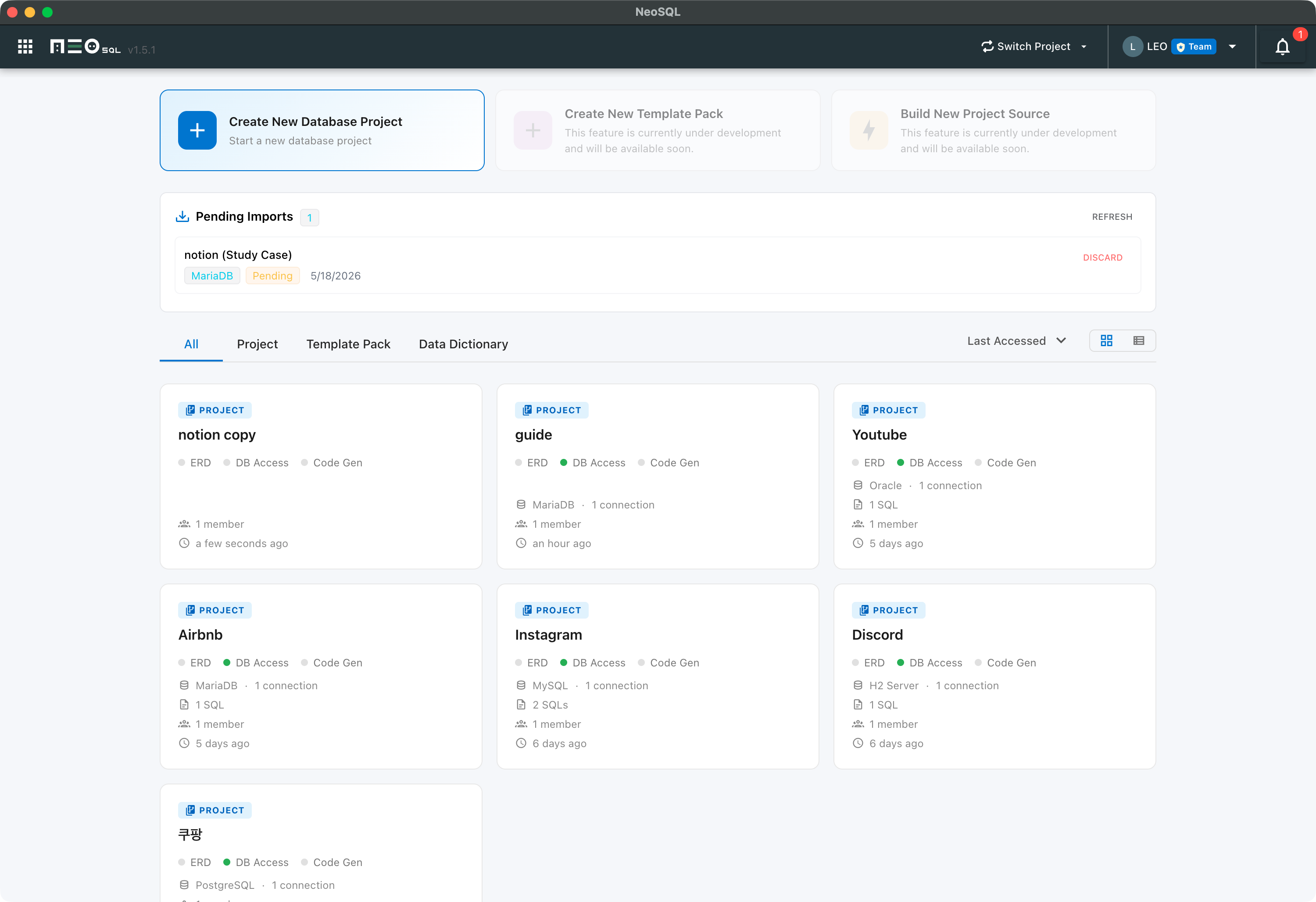Click the v1.5.1 version label

click(x=142, y=50)
